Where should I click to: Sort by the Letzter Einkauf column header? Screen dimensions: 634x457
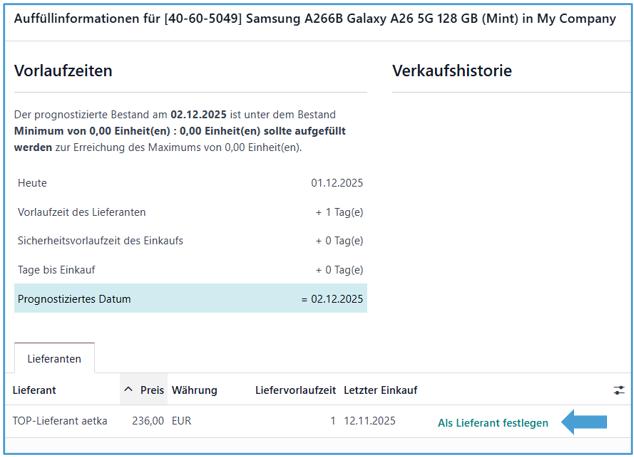pyautogui.click(x=380, y=390)
